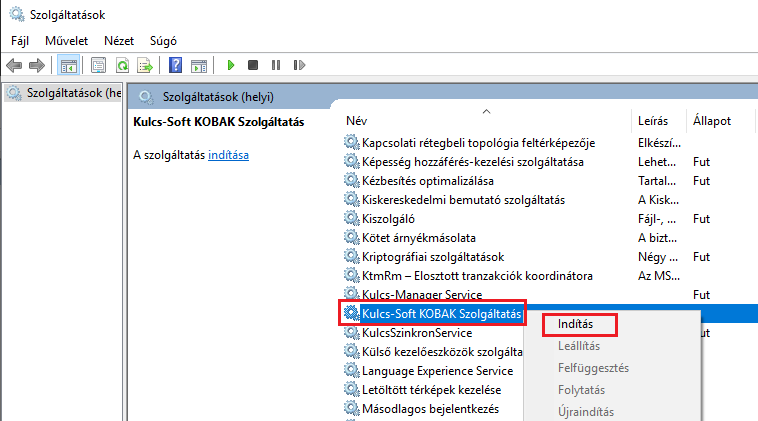Click the Export List toolbar icon

coord(145,65)
